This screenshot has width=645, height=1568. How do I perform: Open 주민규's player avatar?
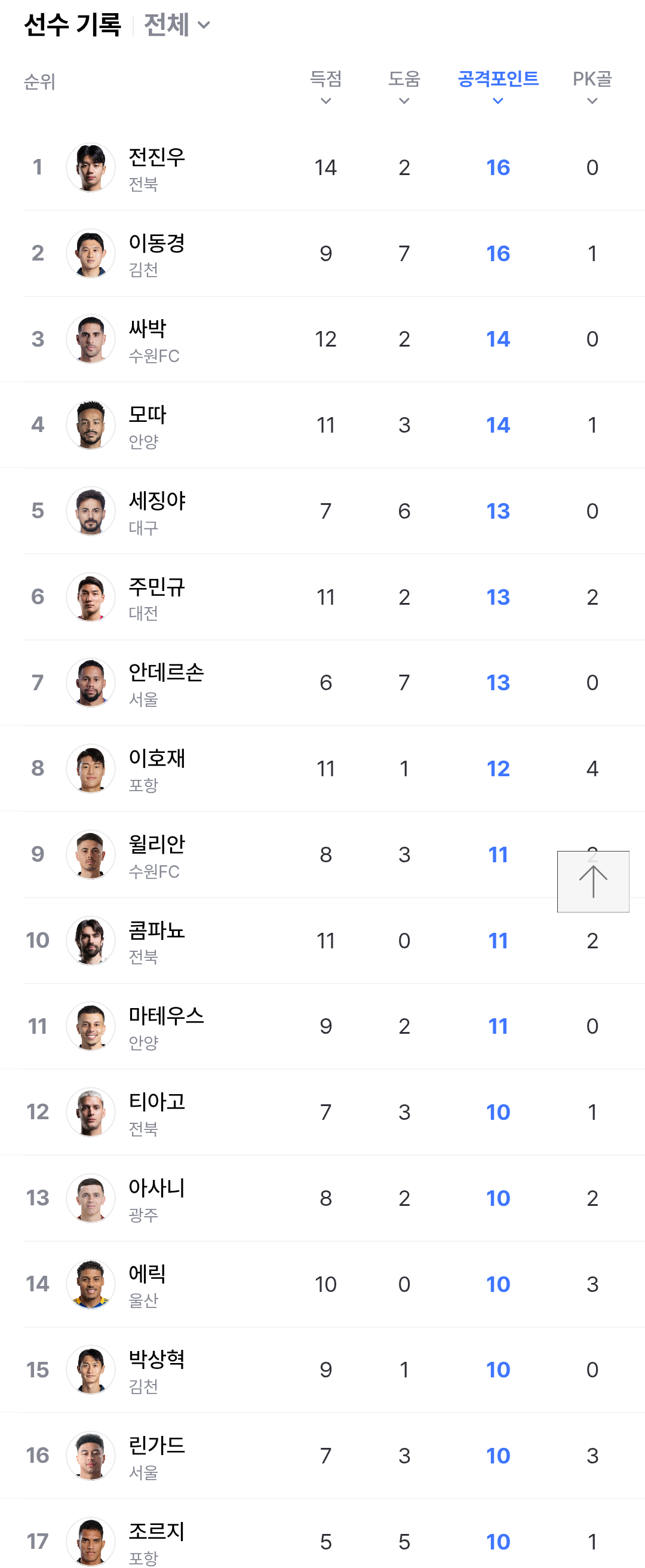(x=91, y=597)
